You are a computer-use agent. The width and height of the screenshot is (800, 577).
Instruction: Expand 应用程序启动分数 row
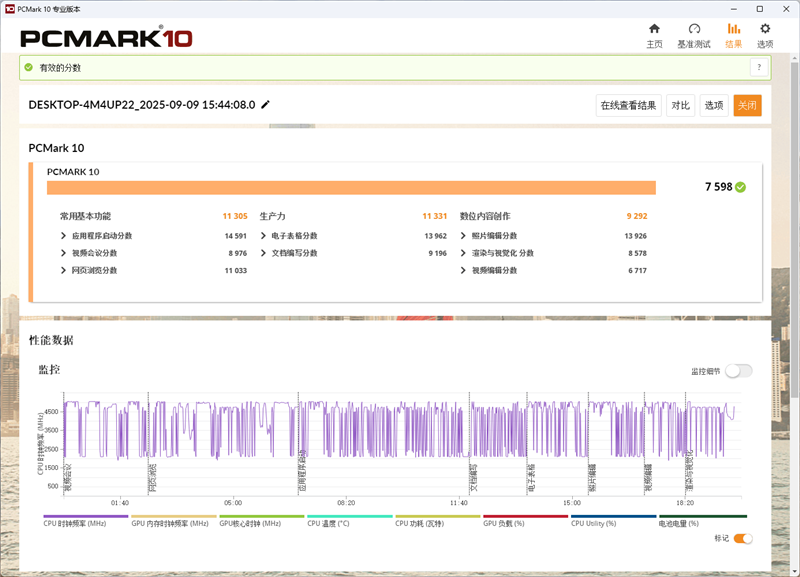coord(63,236)
